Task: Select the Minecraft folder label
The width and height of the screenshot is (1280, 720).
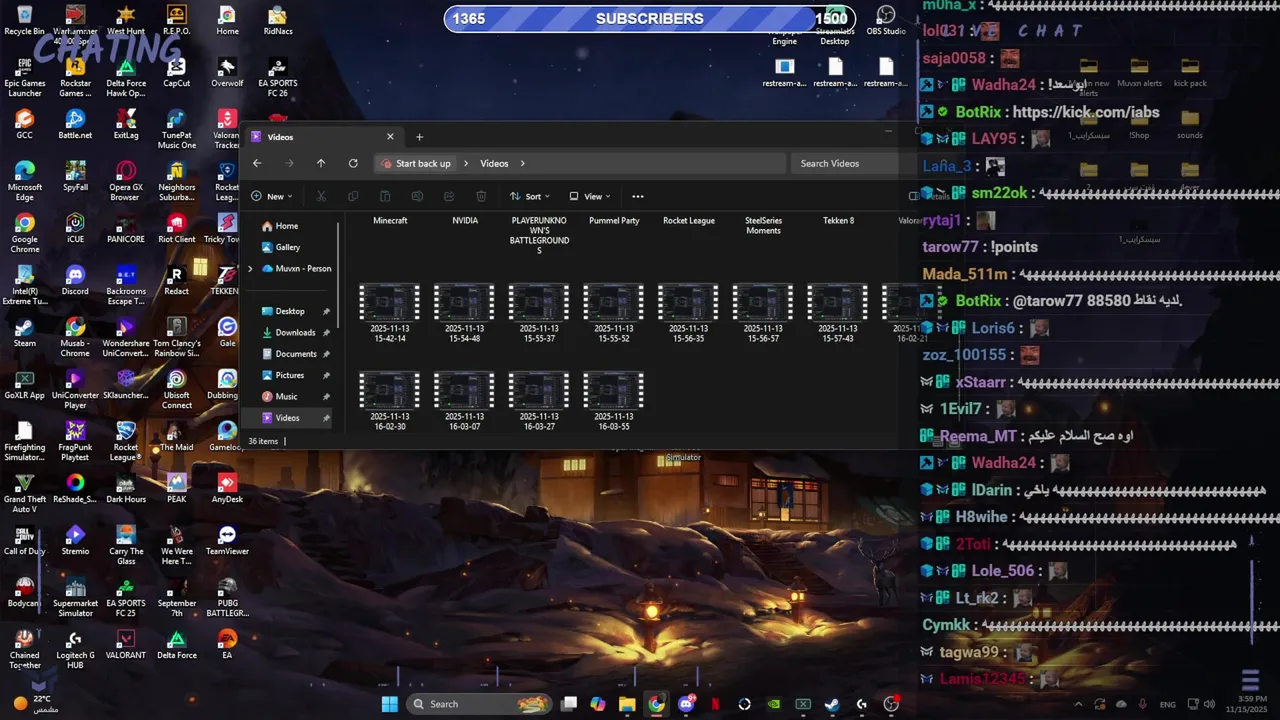Action: click(x=390, y=220)
